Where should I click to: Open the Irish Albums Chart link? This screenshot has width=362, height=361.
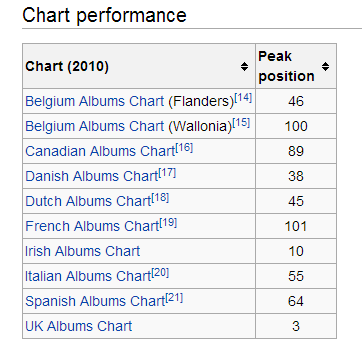[x=83, y=251]
